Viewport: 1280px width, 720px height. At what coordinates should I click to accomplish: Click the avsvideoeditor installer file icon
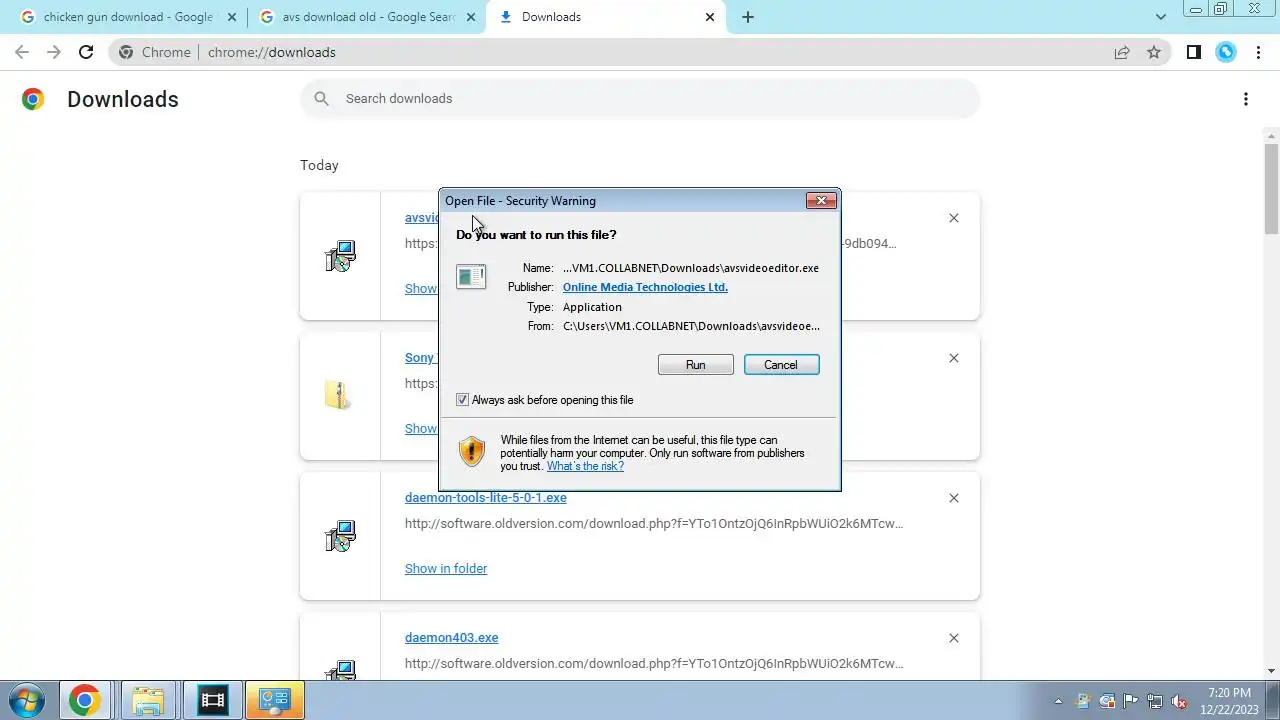[340, 256]
